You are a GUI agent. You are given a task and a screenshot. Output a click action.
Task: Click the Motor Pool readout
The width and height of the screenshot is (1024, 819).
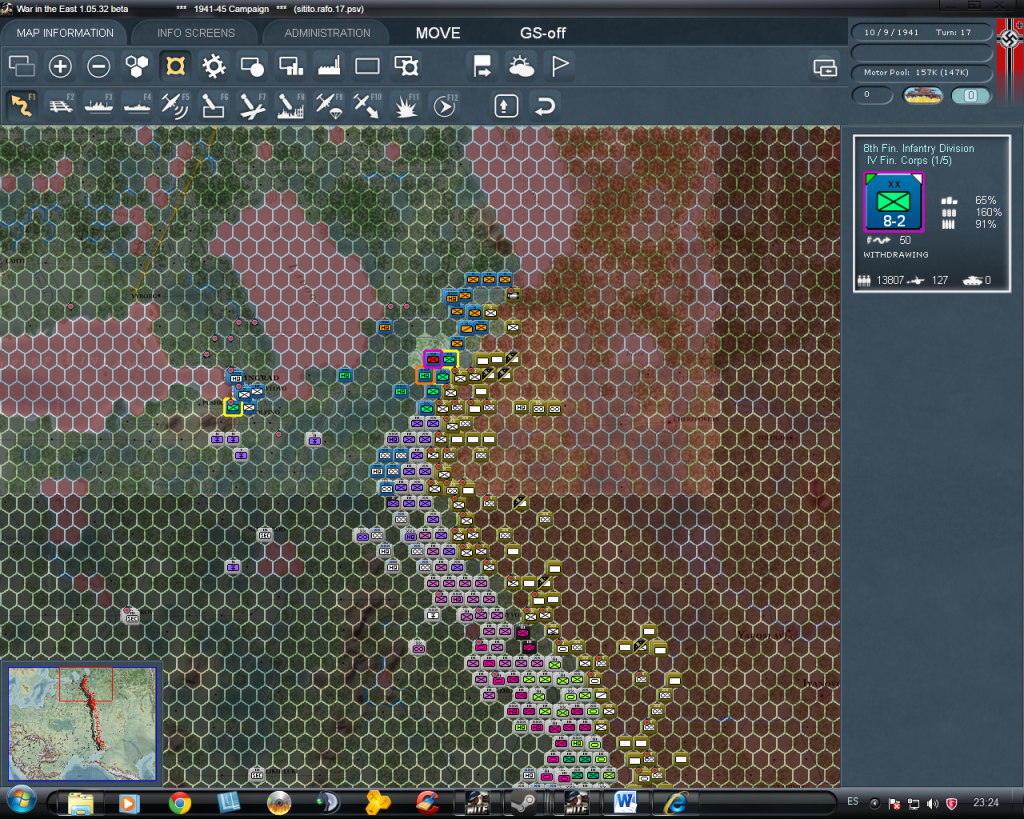[921, 72]
